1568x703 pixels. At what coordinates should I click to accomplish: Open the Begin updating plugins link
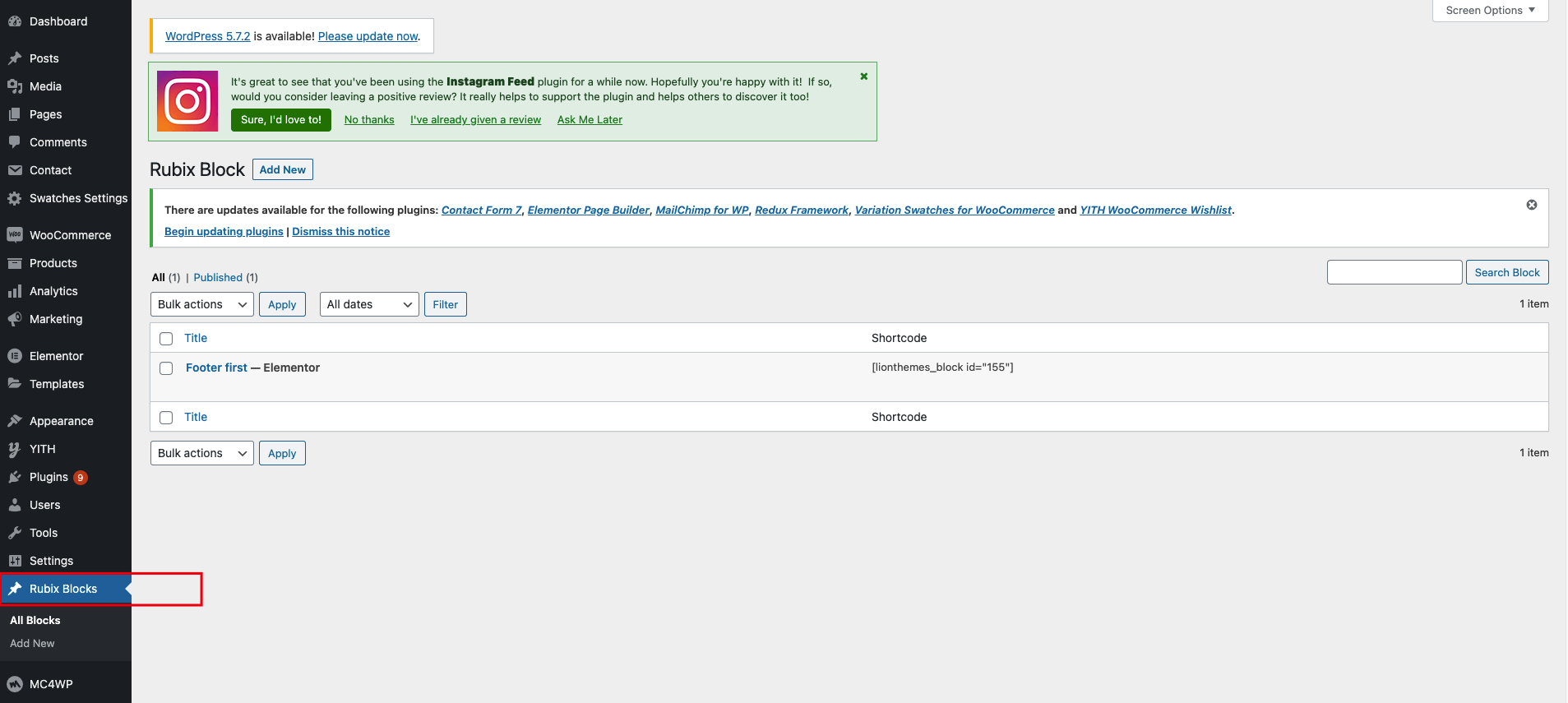pyautogui.click(x=224, y=232)
